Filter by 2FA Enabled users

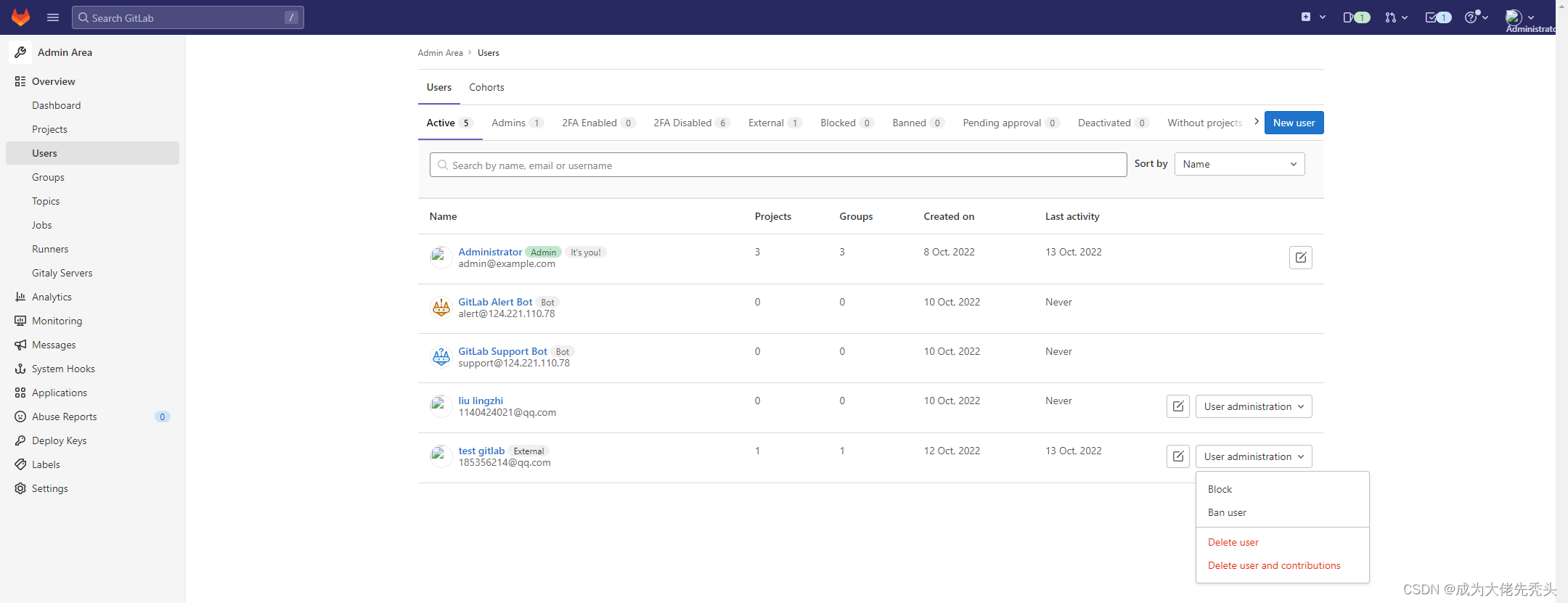point(599,123)
